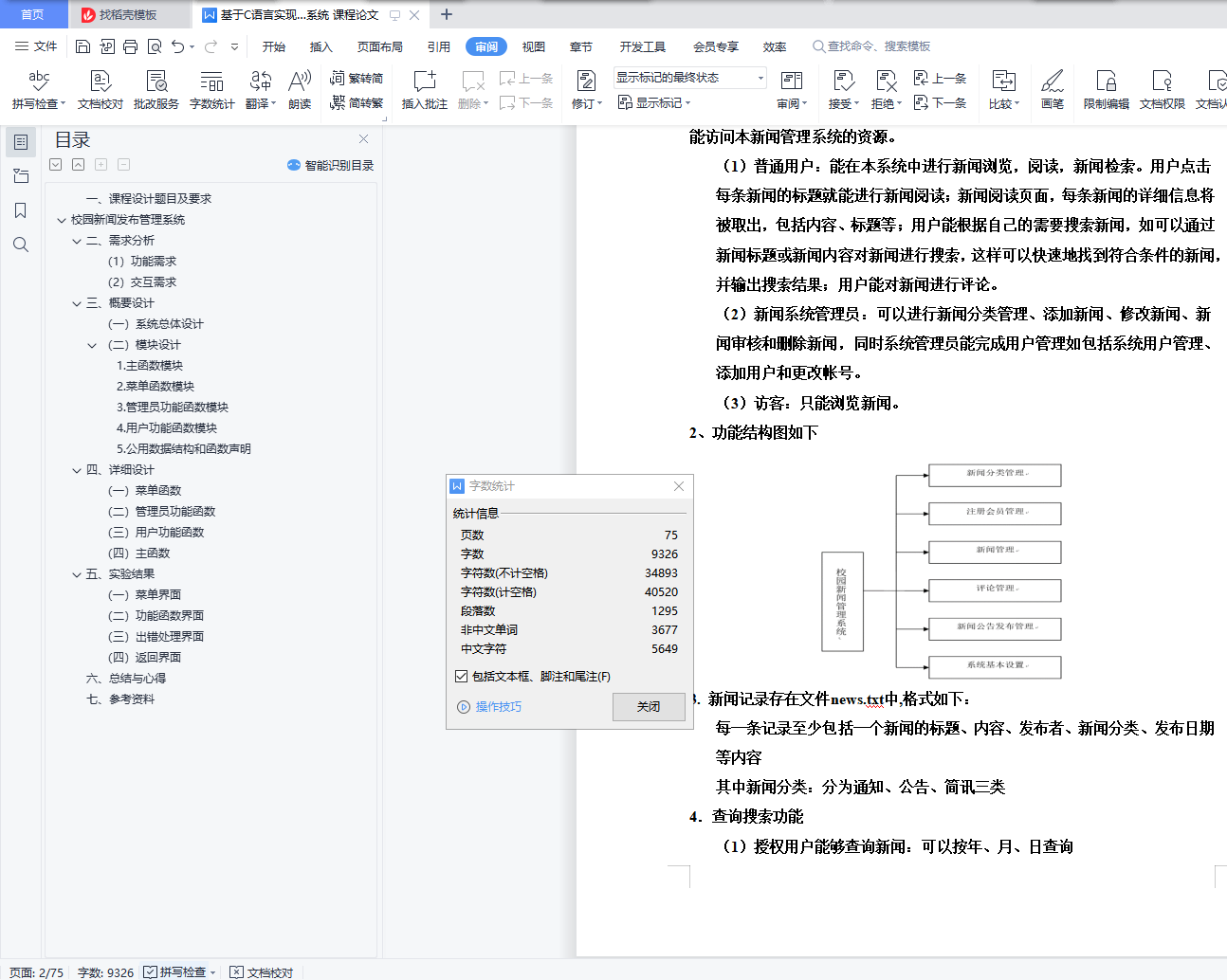Image resolution: width=1227 pixels, height=980 pixels.
Task: Collapse all outline levels with up-chevron button
Action: click(78, 165)
